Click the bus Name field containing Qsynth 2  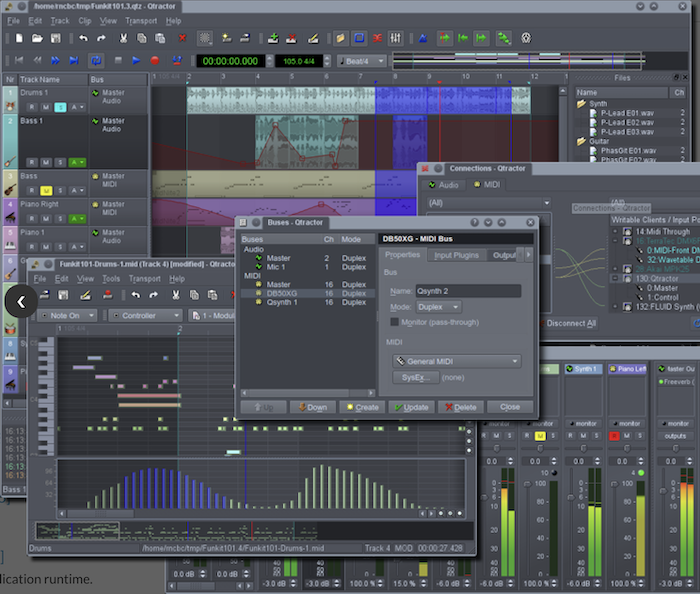467,291
